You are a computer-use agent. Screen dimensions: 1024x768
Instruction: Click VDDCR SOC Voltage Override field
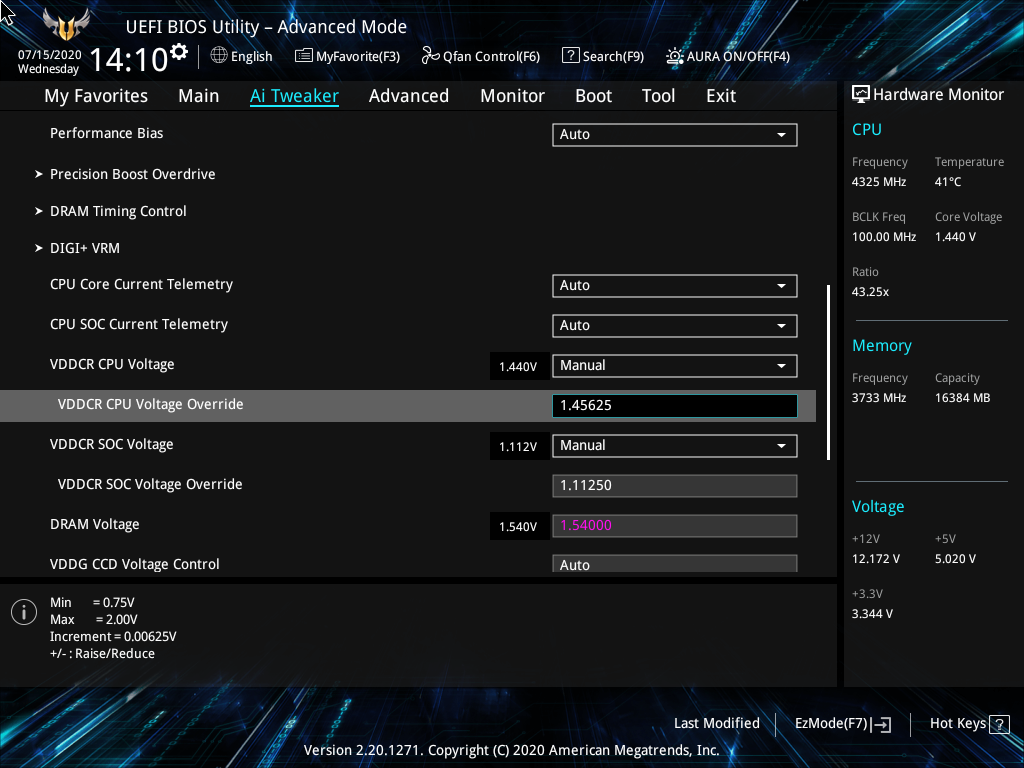[675, 486]
